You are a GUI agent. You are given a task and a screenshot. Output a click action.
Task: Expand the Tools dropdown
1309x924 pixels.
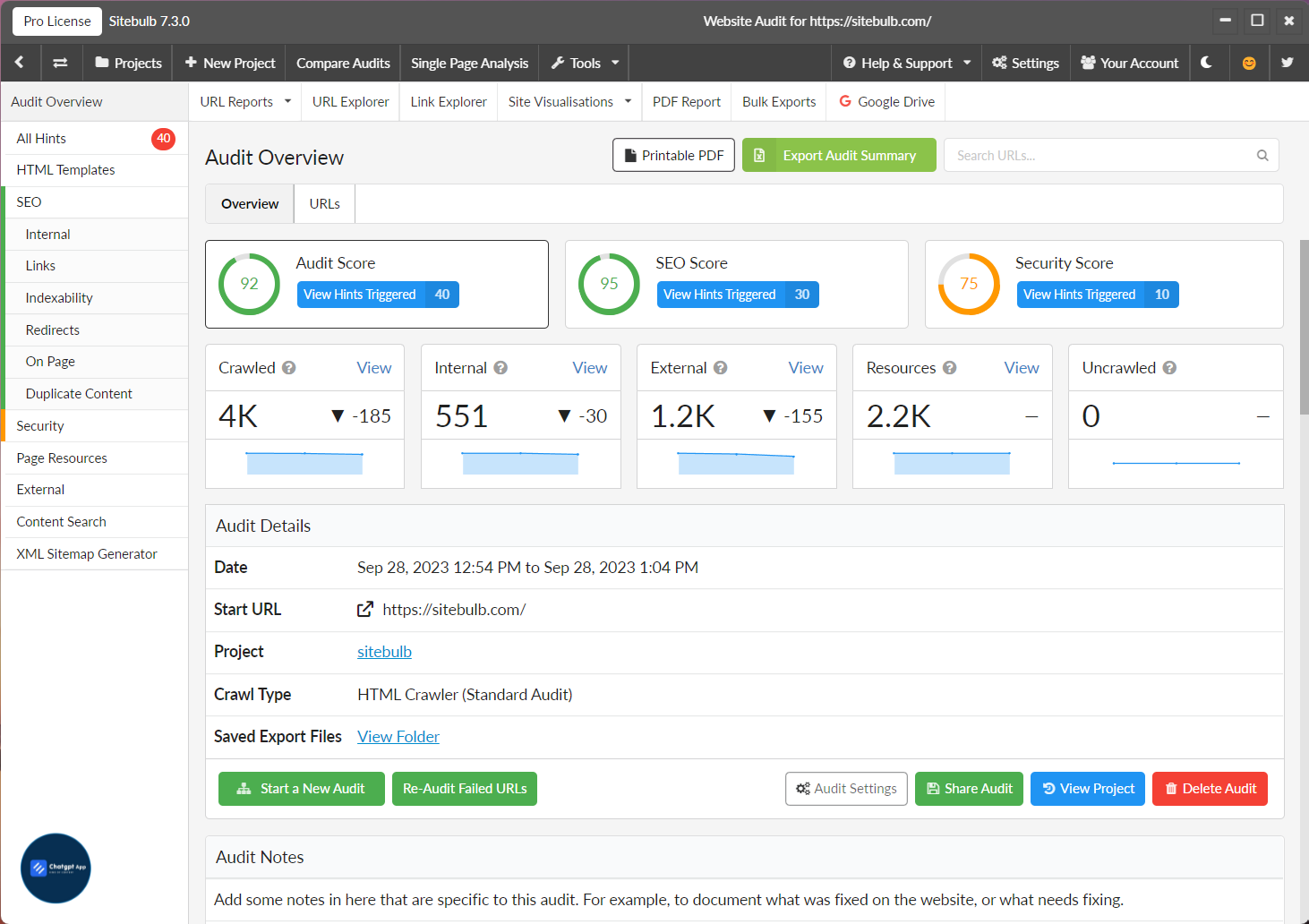coord(585,63)
